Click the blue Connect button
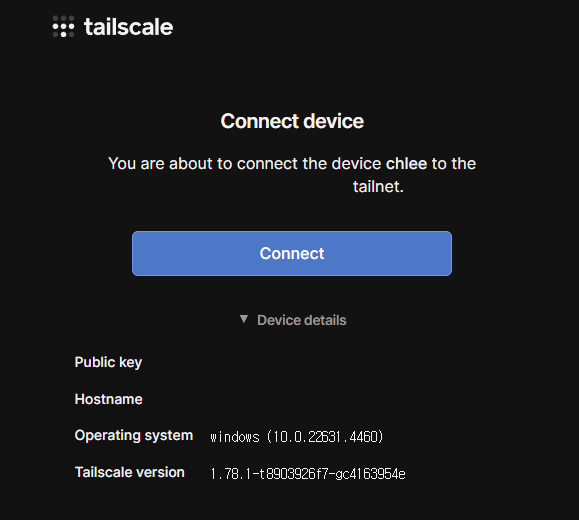The image size is (579, 520). point(292,253)
